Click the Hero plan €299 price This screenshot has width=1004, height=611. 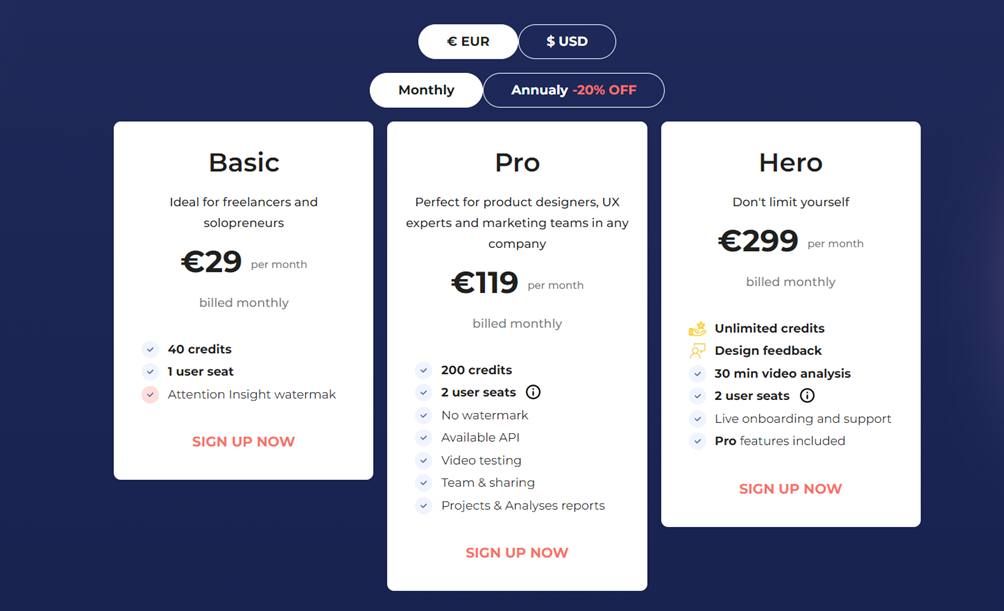point(758,241)
